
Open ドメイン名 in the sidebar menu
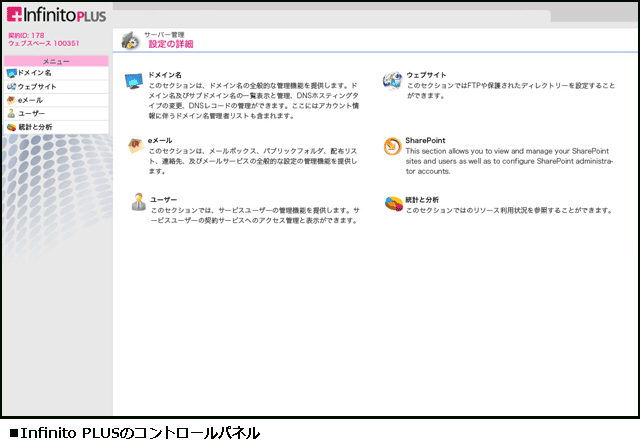[56, 73]
